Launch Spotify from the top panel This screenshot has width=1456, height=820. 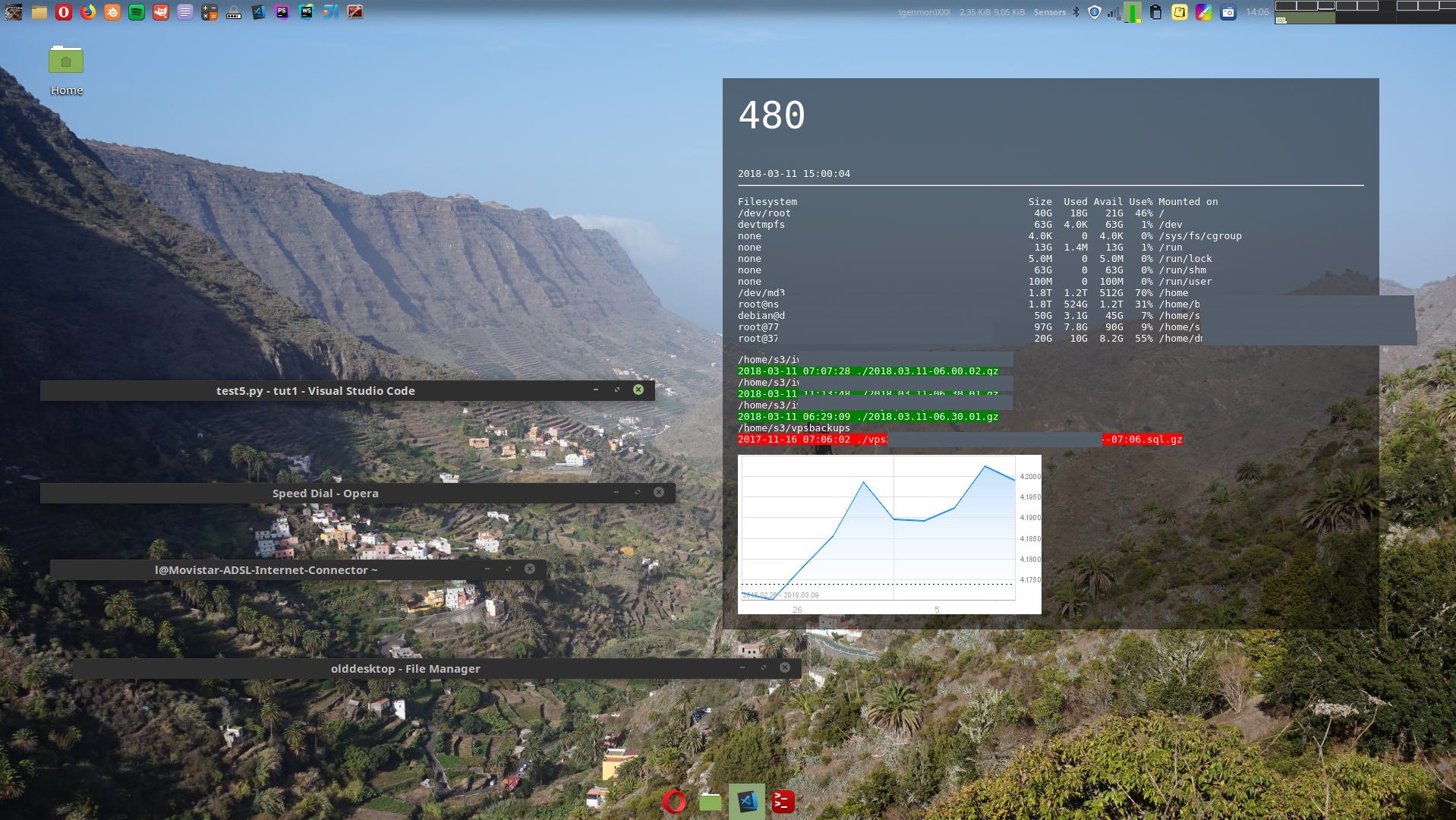coord(137,12)
